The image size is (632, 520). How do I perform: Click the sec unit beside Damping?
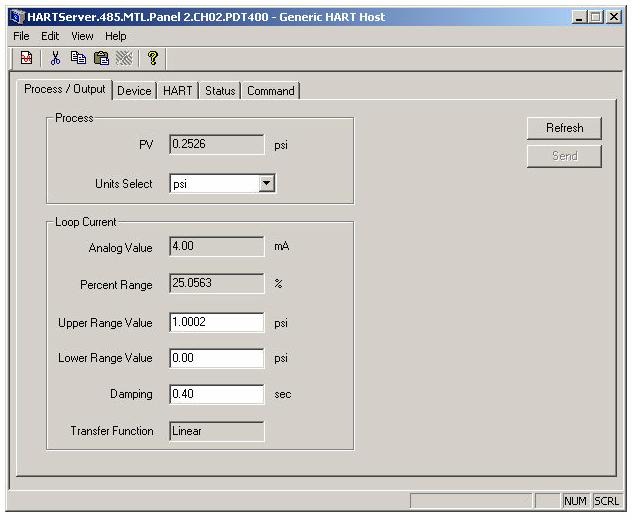283,394
